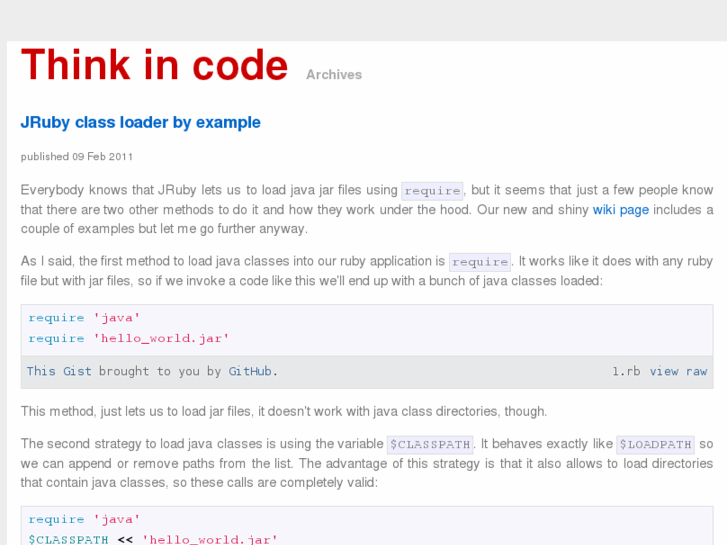Open "view raw" for the first gist
Image resolution: width=727 pixels, height=545 pixels.
point(678,371)
